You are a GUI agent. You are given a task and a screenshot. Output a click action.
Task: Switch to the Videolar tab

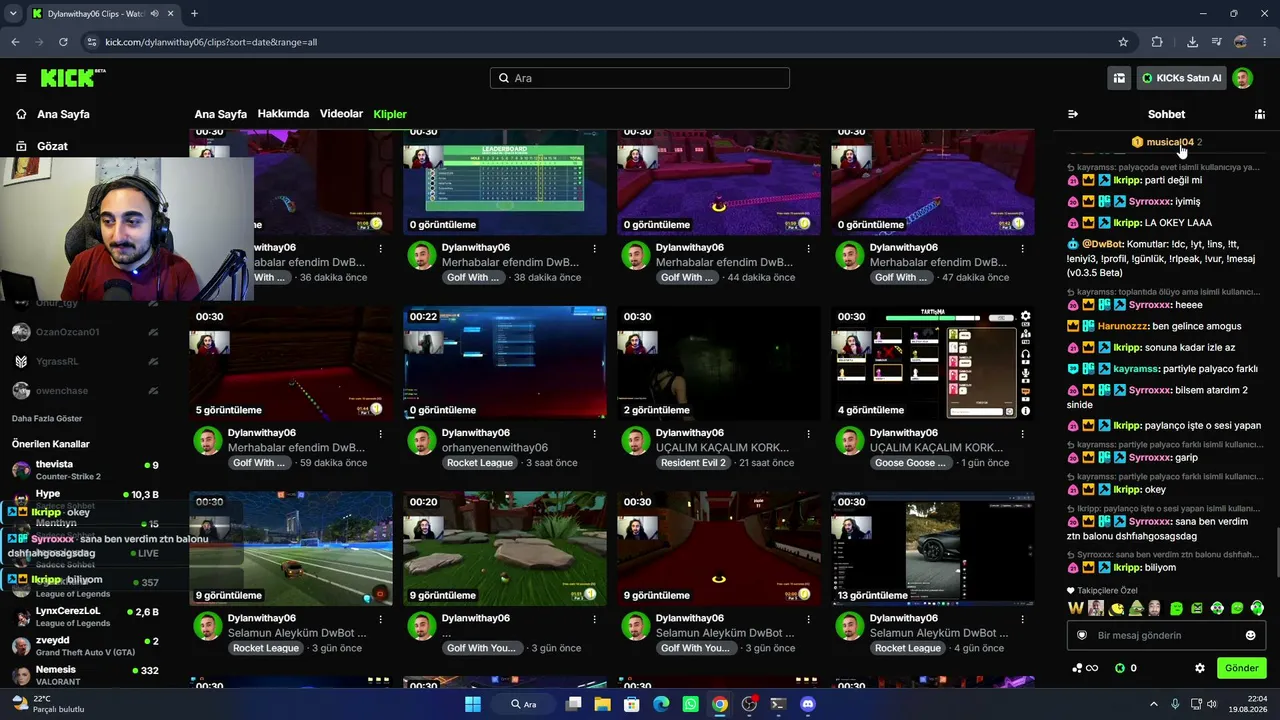point(341,114)
